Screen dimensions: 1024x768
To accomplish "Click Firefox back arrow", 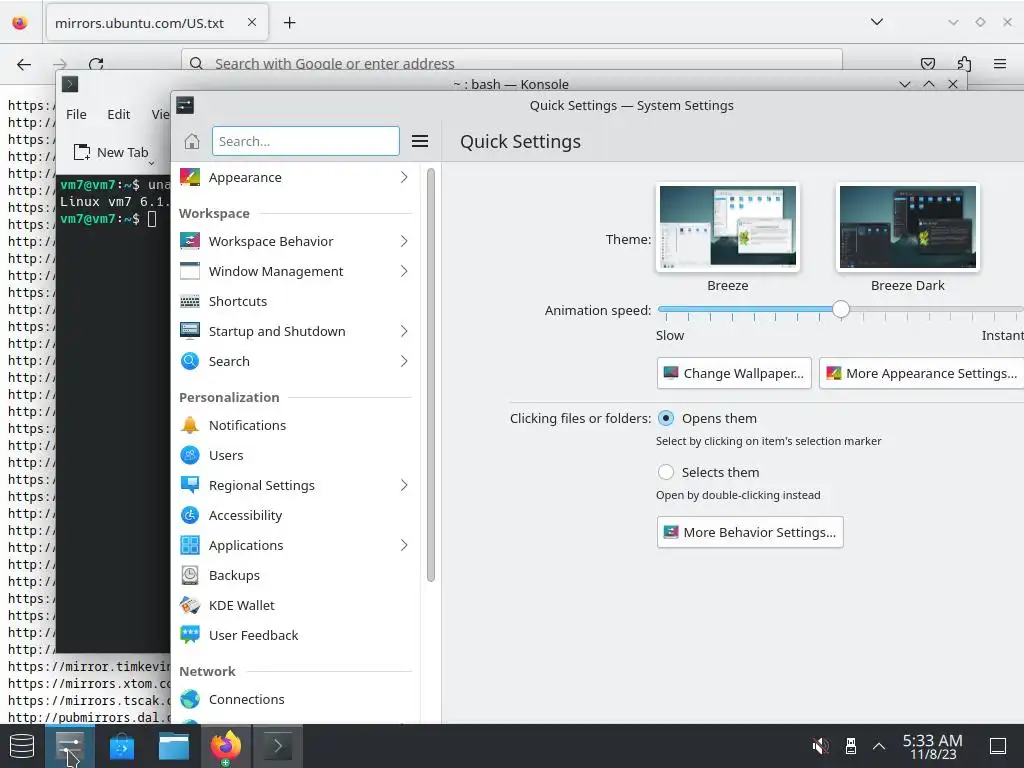I will (x=24, y=64).
